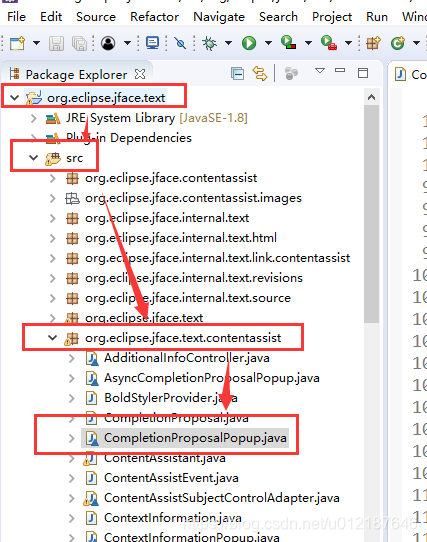The height and width of the screenshot is (542, 427).
Task: Toggle Link with Editor
Action: tap(260, 74)
